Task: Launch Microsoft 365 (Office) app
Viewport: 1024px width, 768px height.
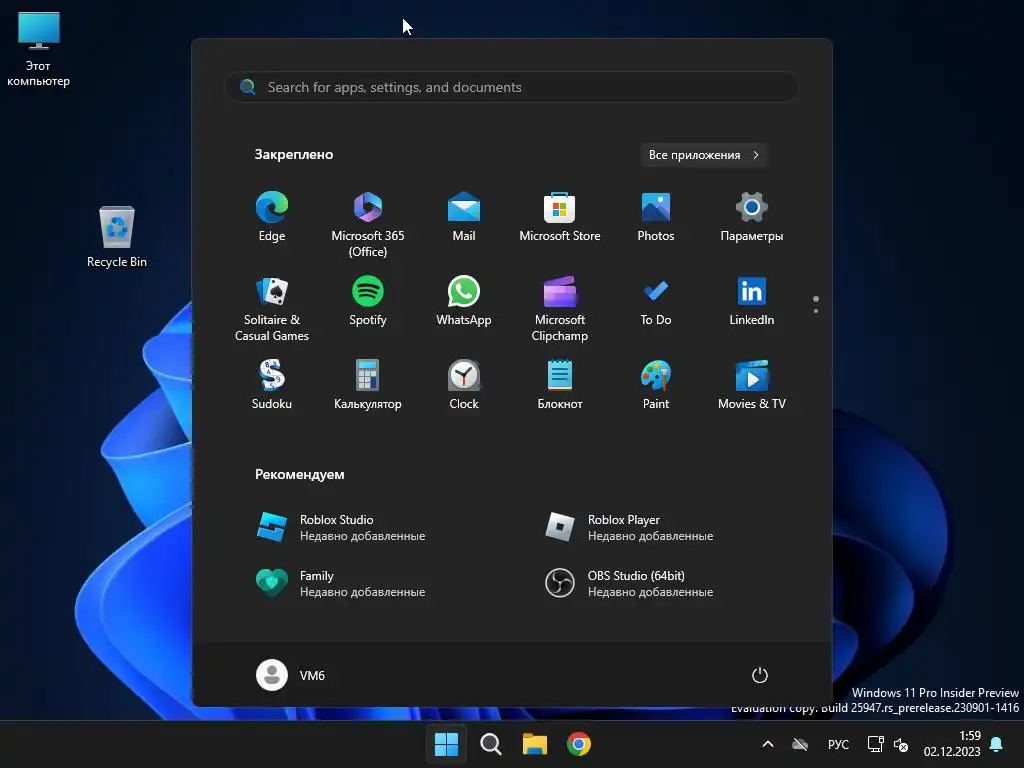Action: 368,225
